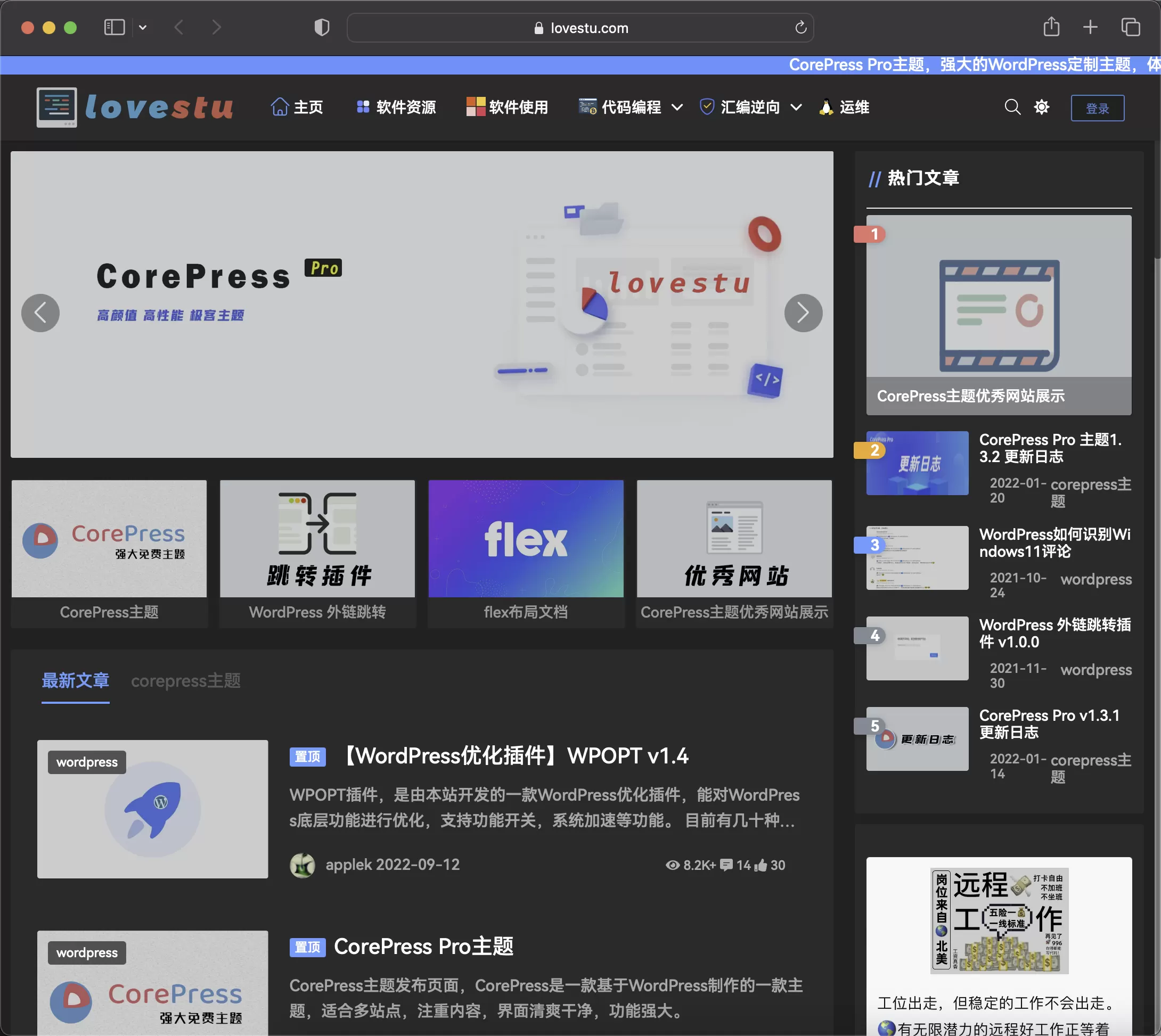
Task: Open WordPress如何识别Windows11评论 link
Action: coord(1054,542)
